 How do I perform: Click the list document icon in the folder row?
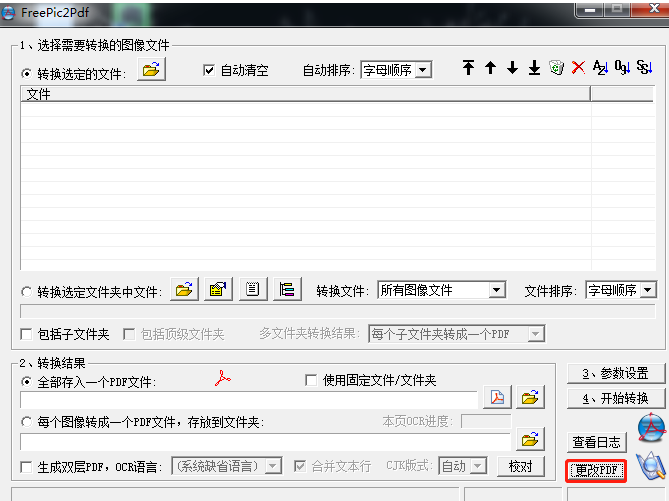coord(253,289)
